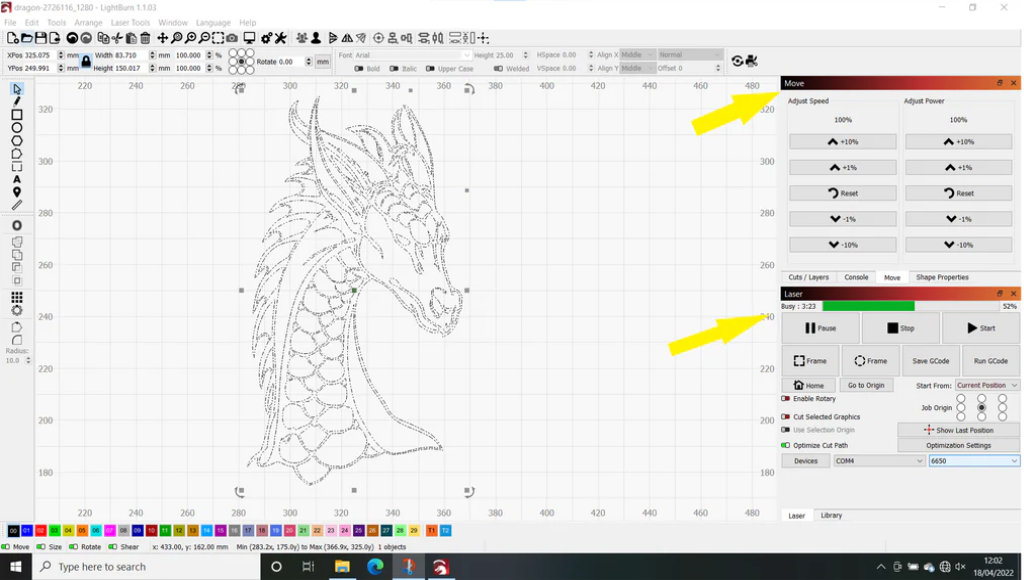Open the Font Arial dropdown

413,56
